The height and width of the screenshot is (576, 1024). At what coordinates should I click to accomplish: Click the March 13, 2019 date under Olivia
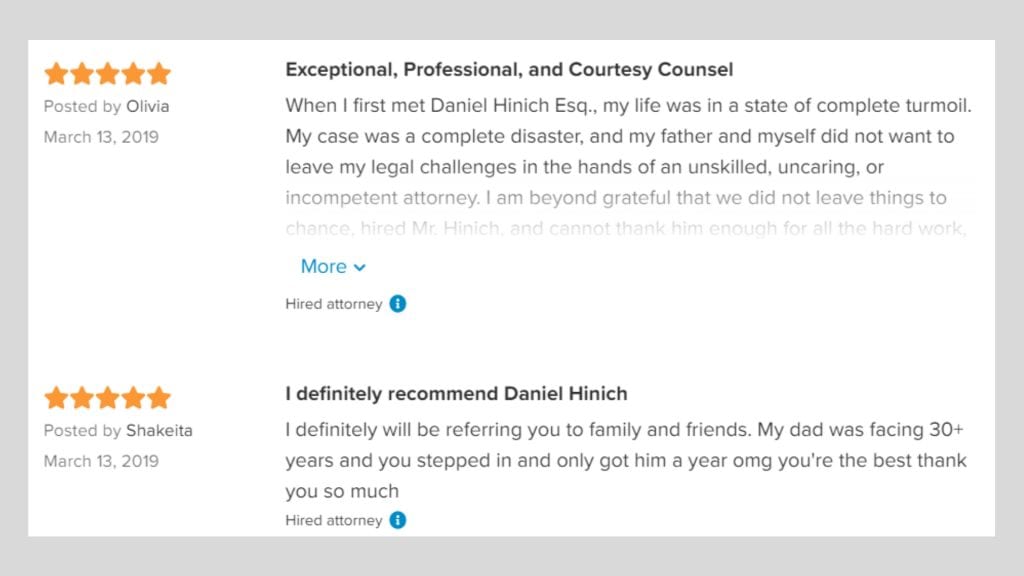(x=101, y=137)
